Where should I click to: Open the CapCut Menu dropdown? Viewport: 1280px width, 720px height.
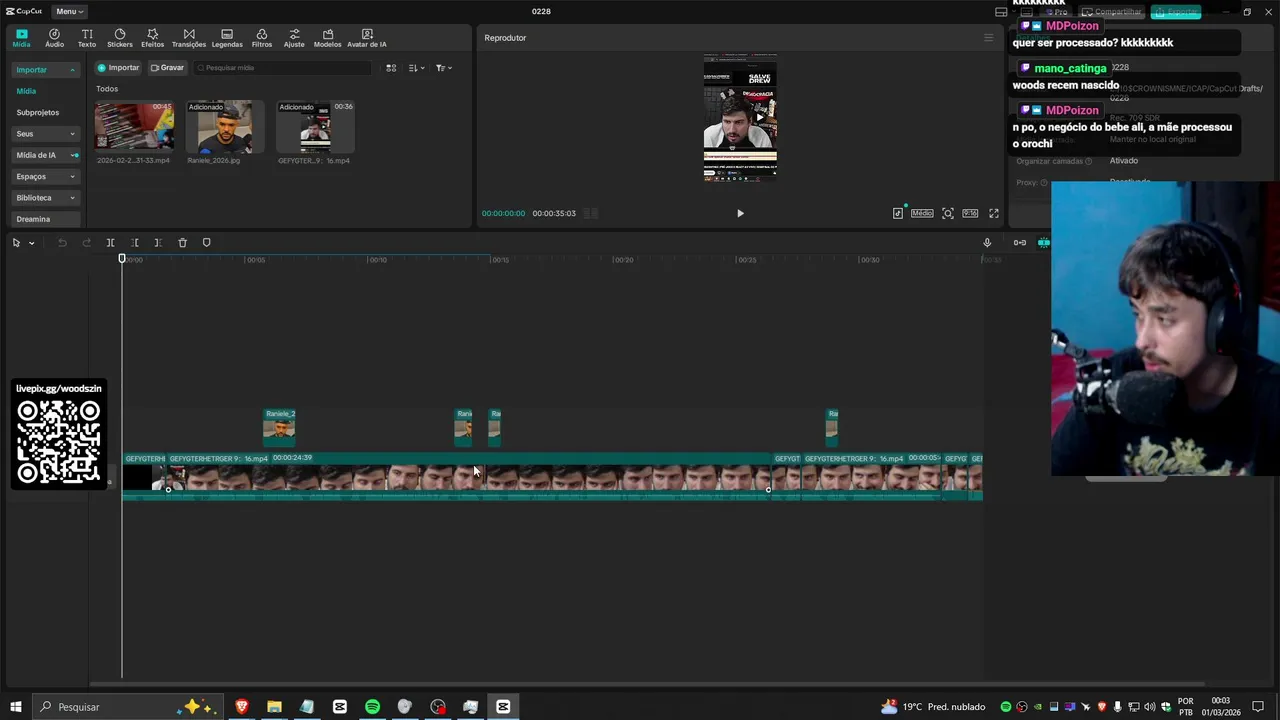(69, 11)
